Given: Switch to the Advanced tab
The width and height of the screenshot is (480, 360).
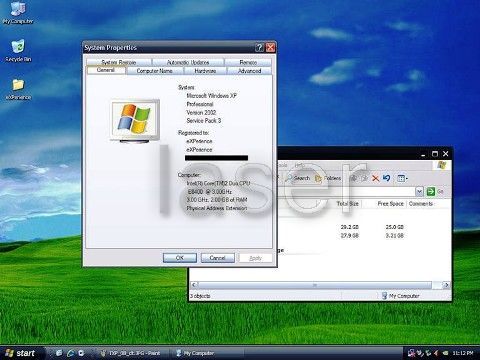Looking at the screenshot, I should (249, 71).
